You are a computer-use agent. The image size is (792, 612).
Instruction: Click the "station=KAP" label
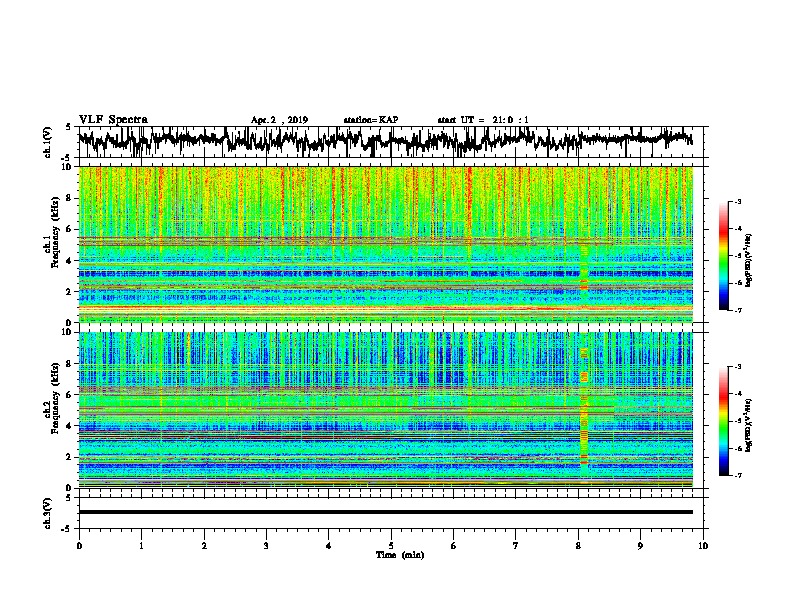[x=371, y=120]
